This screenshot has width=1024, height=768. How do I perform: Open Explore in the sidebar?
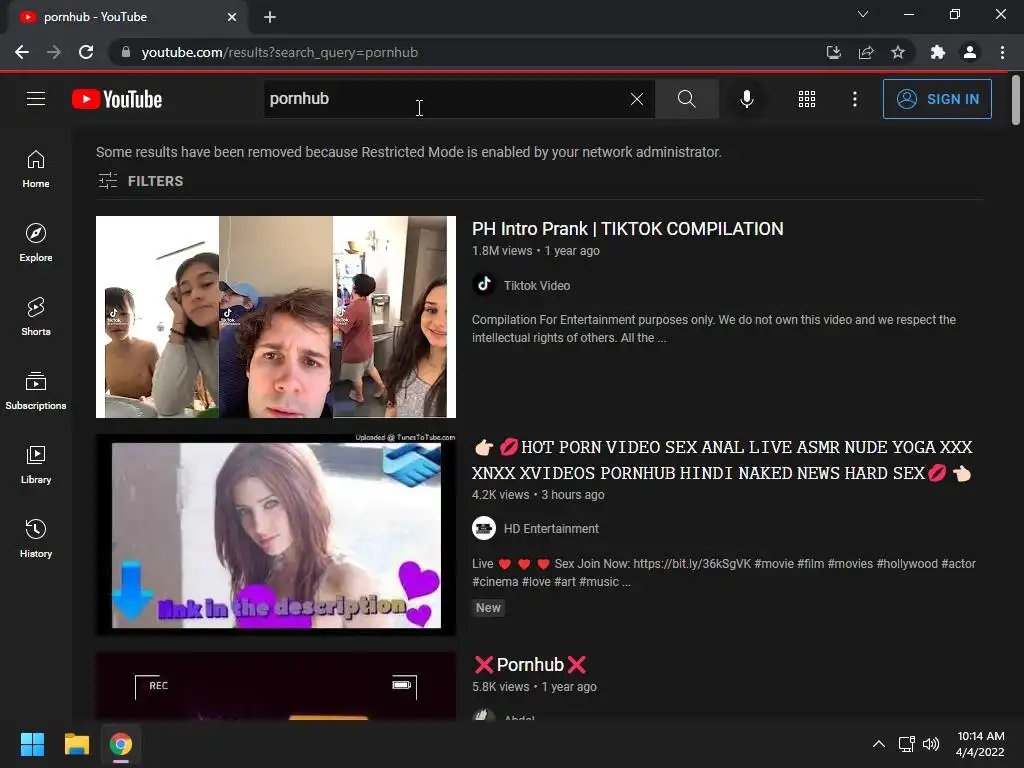tap(36, 243)
